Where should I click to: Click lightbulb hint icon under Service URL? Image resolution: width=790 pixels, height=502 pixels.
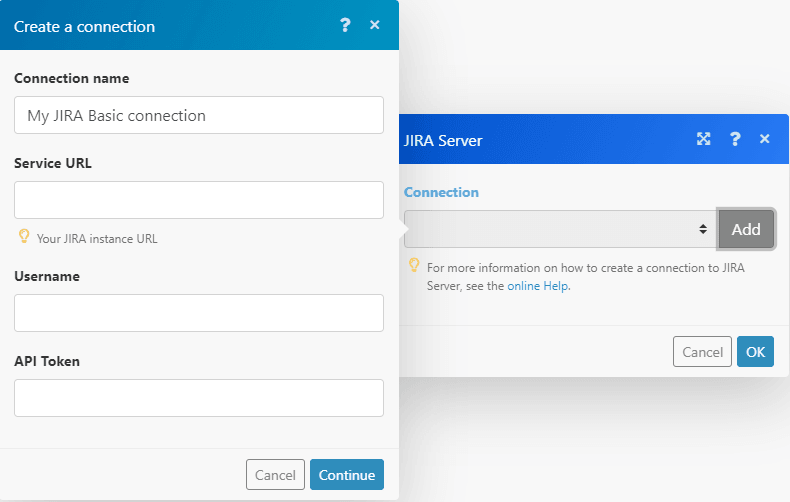24,237
